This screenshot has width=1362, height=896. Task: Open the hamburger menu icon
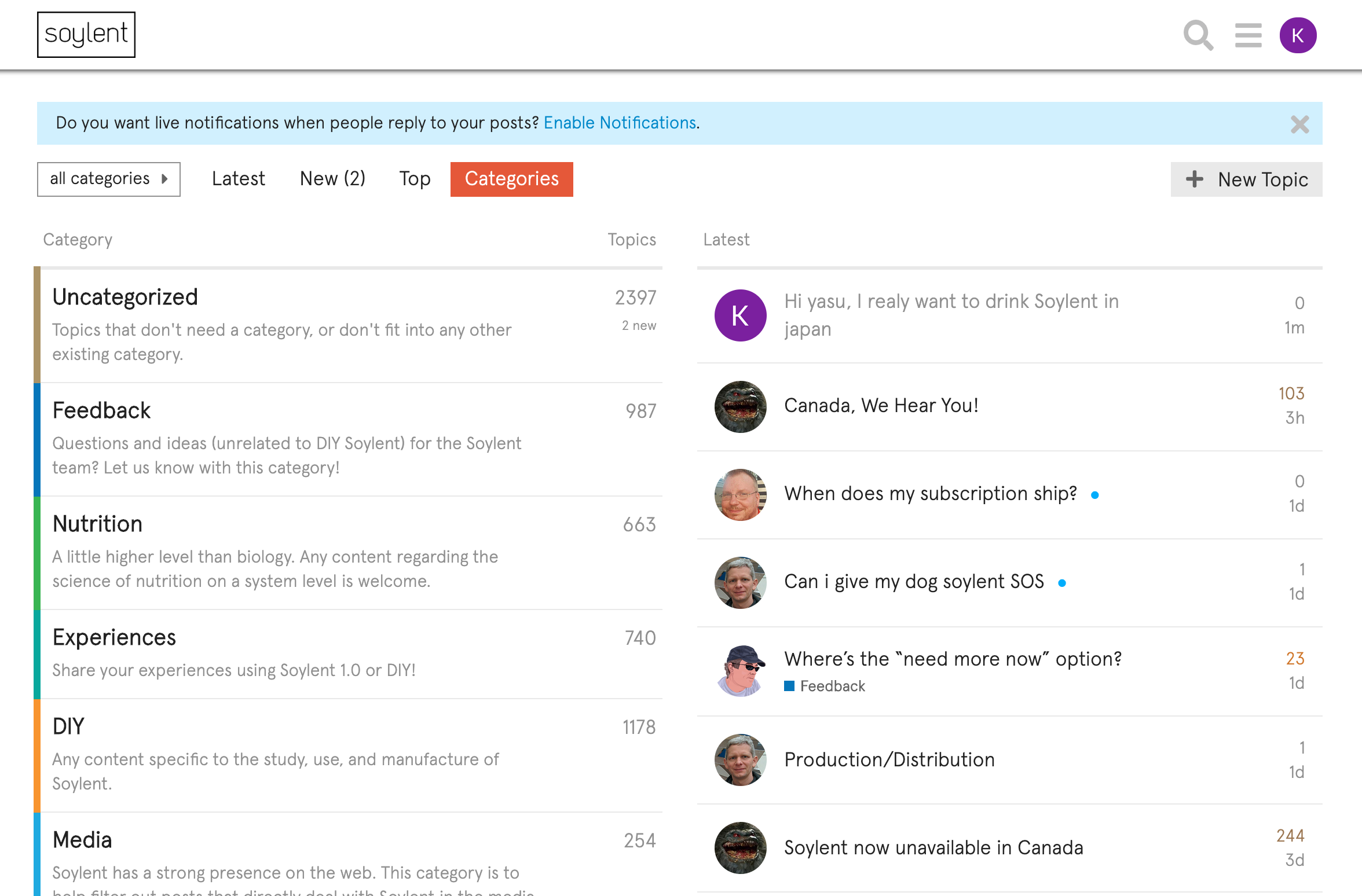tap(1248, 35)
